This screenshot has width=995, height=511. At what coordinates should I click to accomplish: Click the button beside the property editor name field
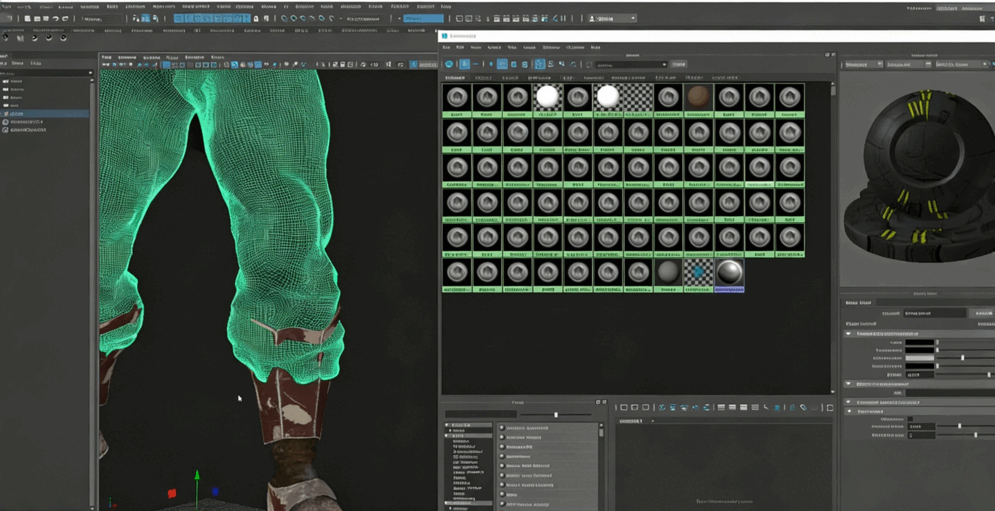[983, 313]
